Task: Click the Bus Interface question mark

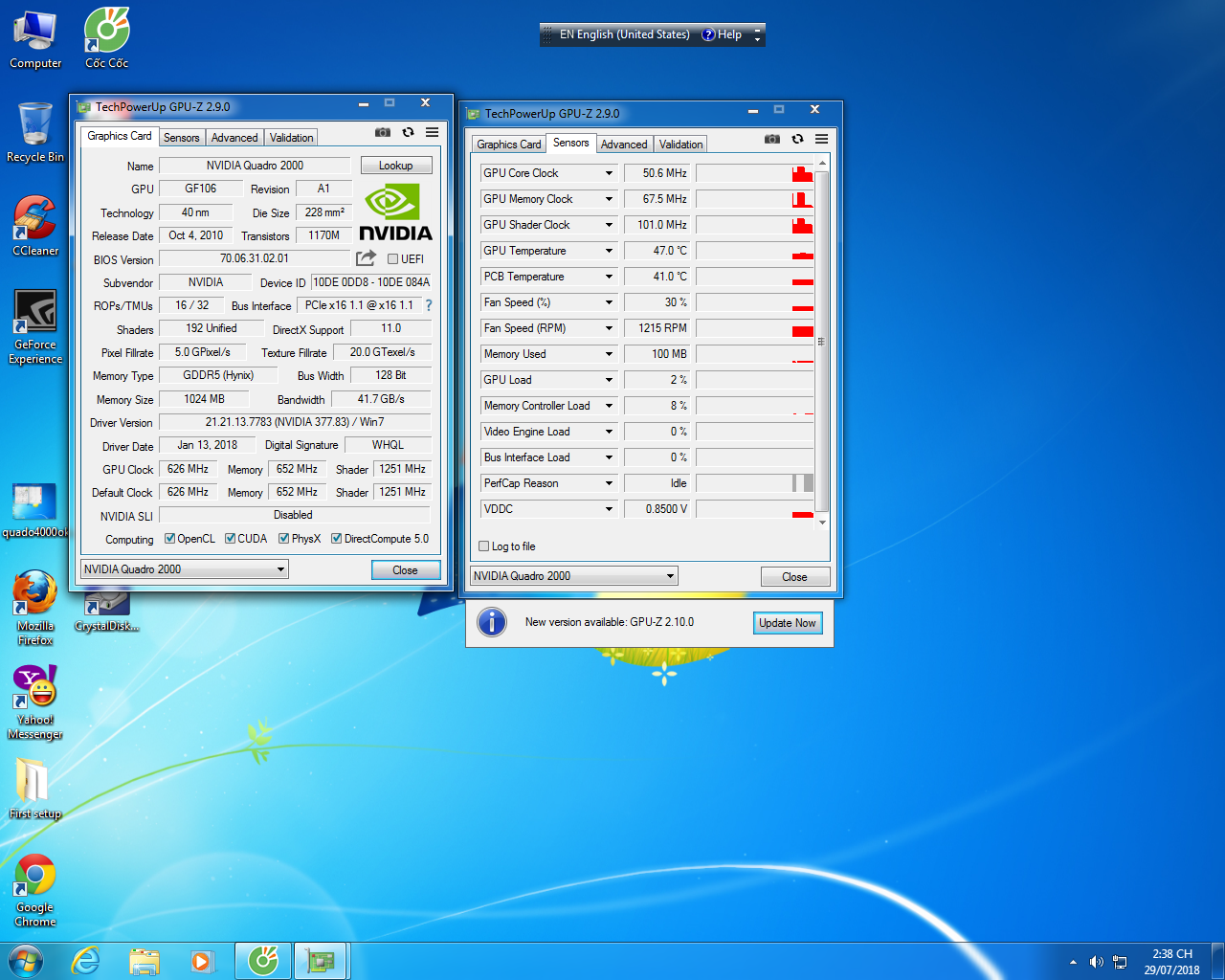Action: tap(429, 305)
